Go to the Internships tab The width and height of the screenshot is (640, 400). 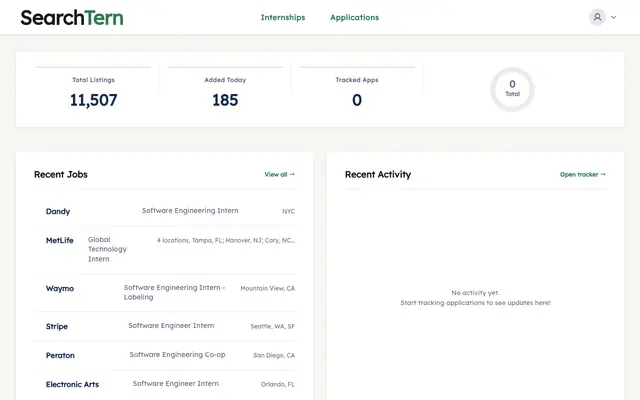(283, 17)
